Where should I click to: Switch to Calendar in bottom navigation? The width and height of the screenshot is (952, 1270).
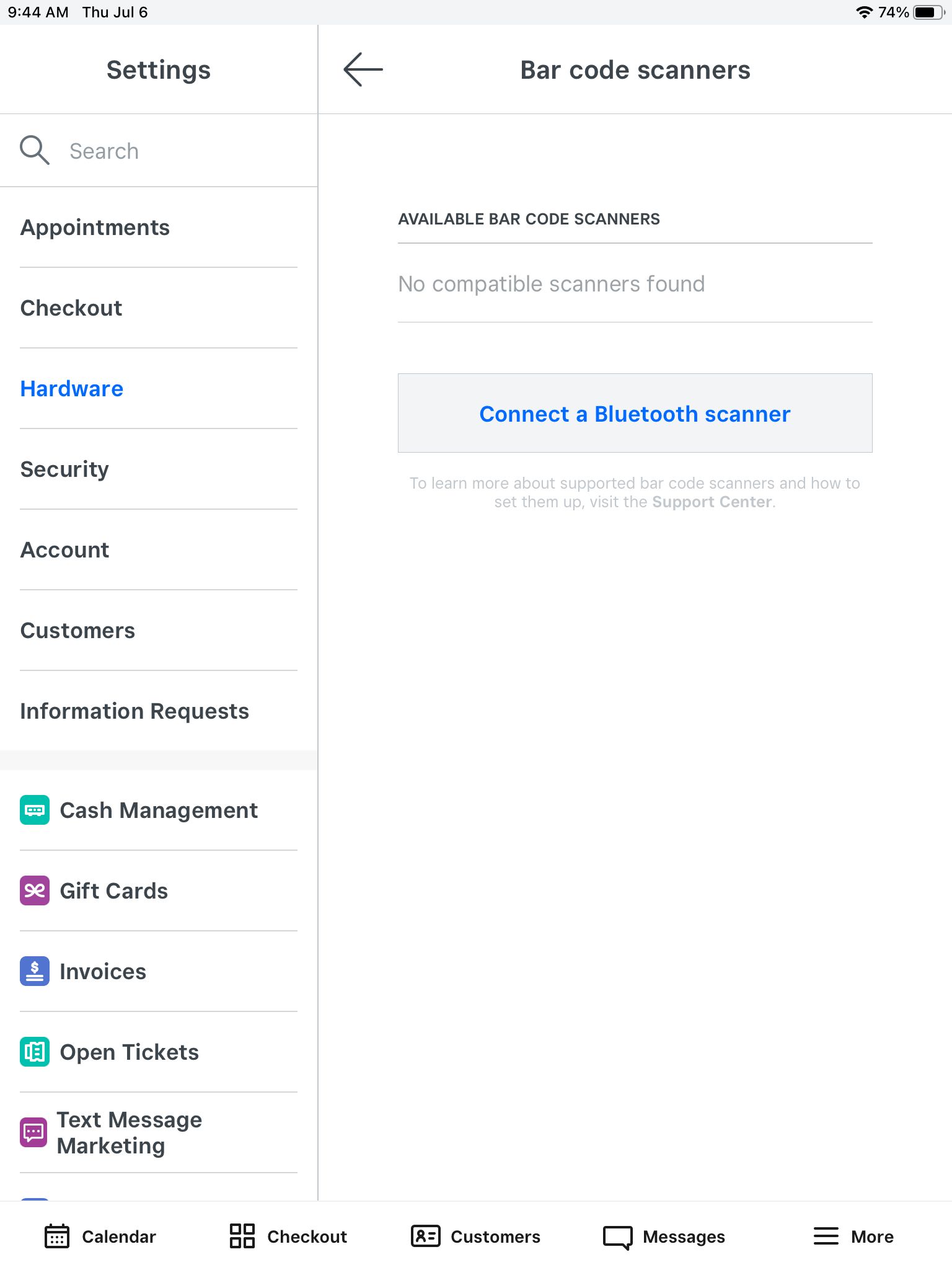point(100,1236)
